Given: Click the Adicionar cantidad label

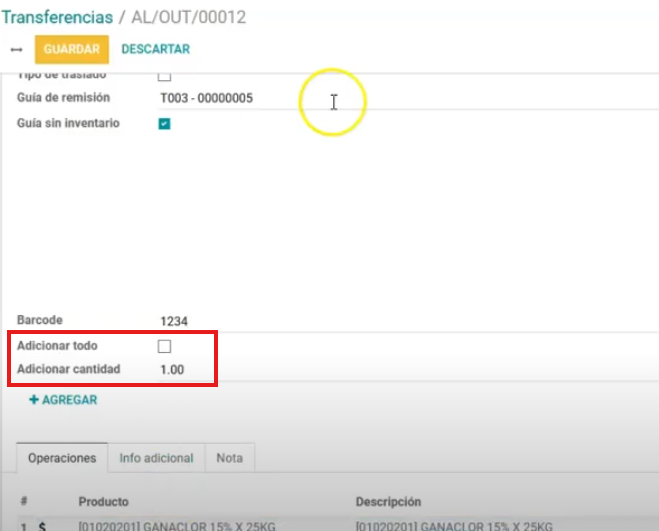Looking at the screenshot, I should coord(69,369).
